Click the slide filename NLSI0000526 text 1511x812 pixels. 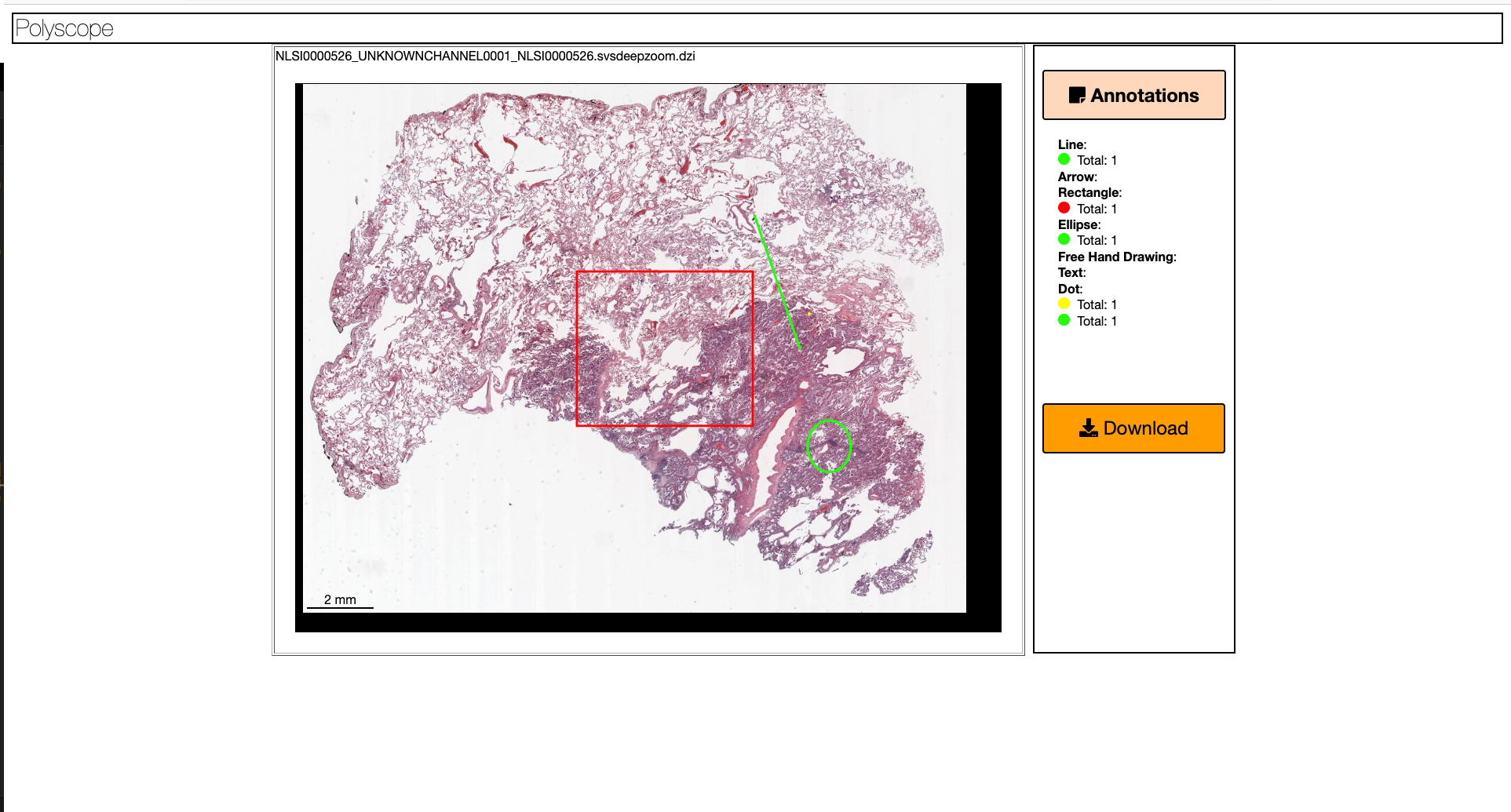point(485,56)
